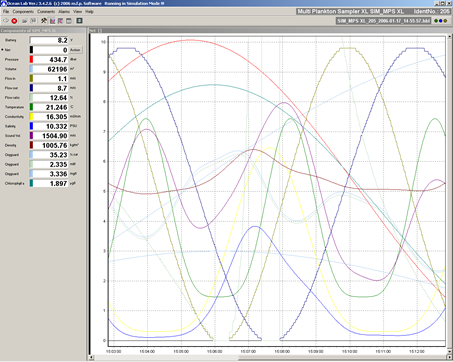Image resolution: width=453 pixels, height=362 pixels.
Task: Select the Net radio bullet
Action: click(x=2, y=50)
